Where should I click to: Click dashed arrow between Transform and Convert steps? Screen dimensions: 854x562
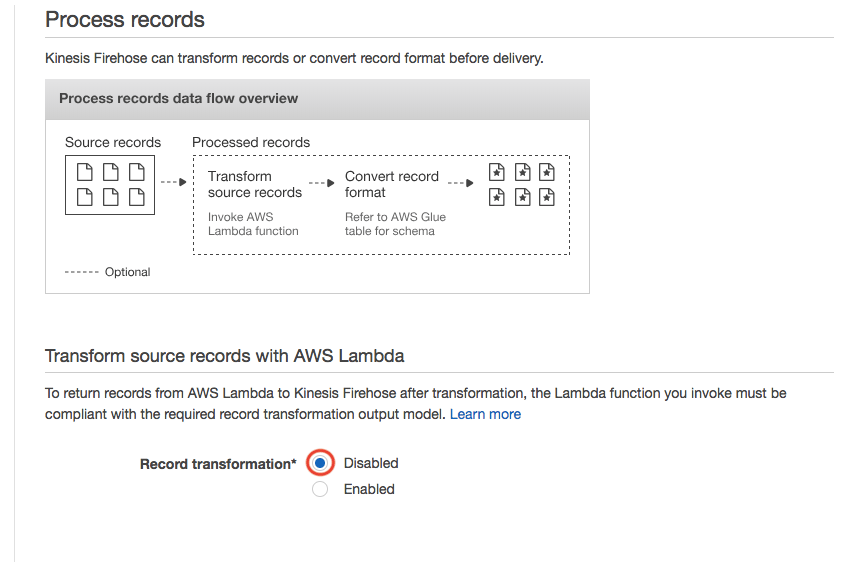click(321, 183)
